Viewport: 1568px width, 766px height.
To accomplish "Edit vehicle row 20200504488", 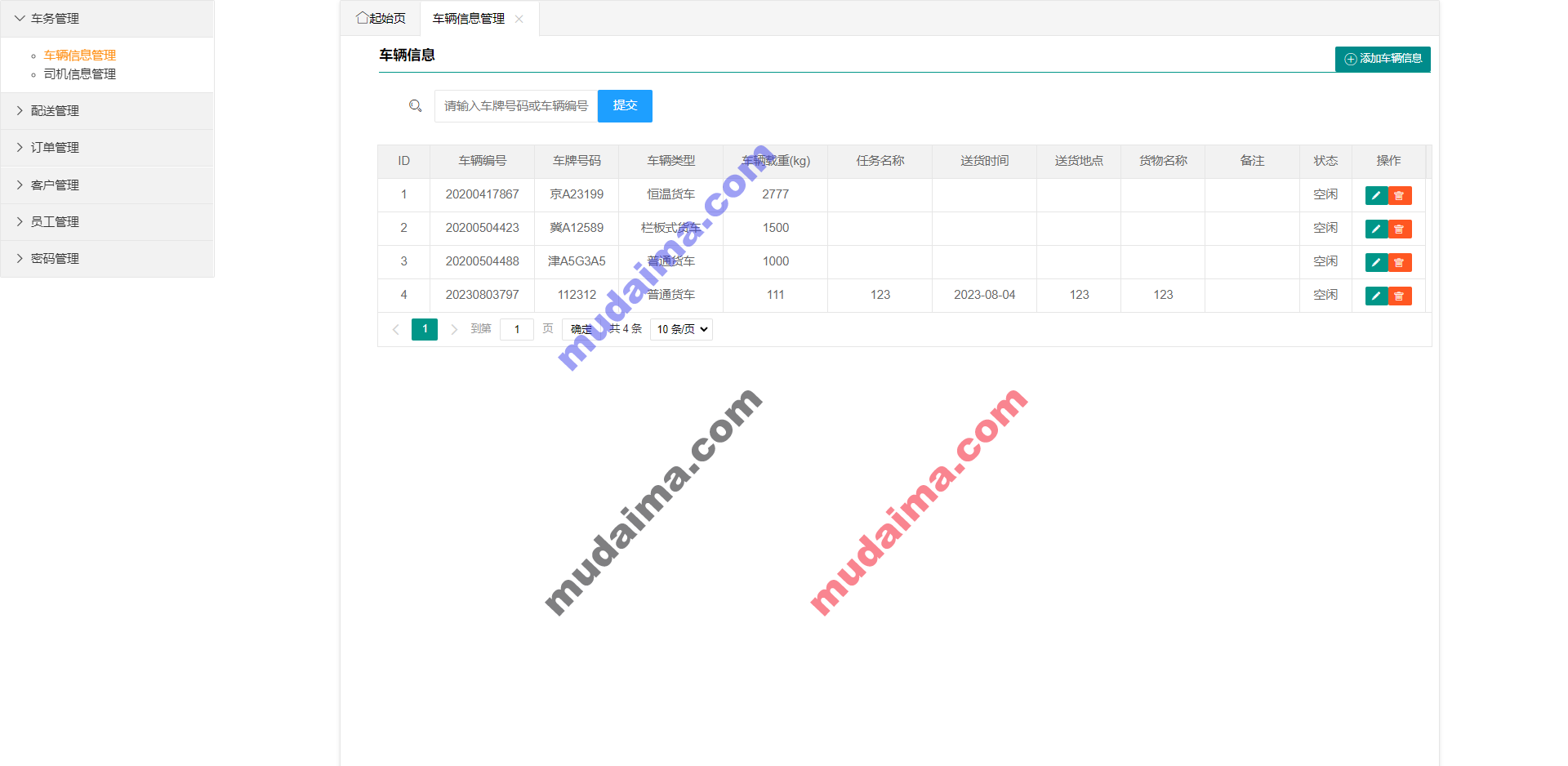I will coord(1376,263).
